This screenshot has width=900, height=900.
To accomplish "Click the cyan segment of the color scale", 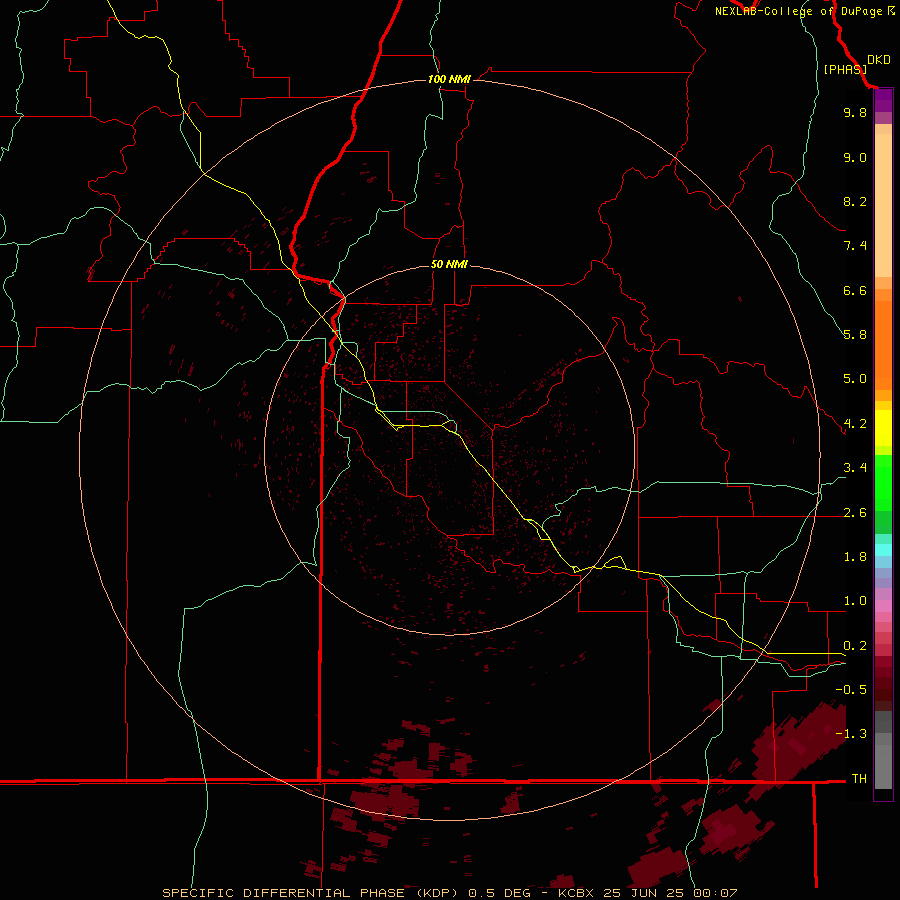I will [883, 550].
